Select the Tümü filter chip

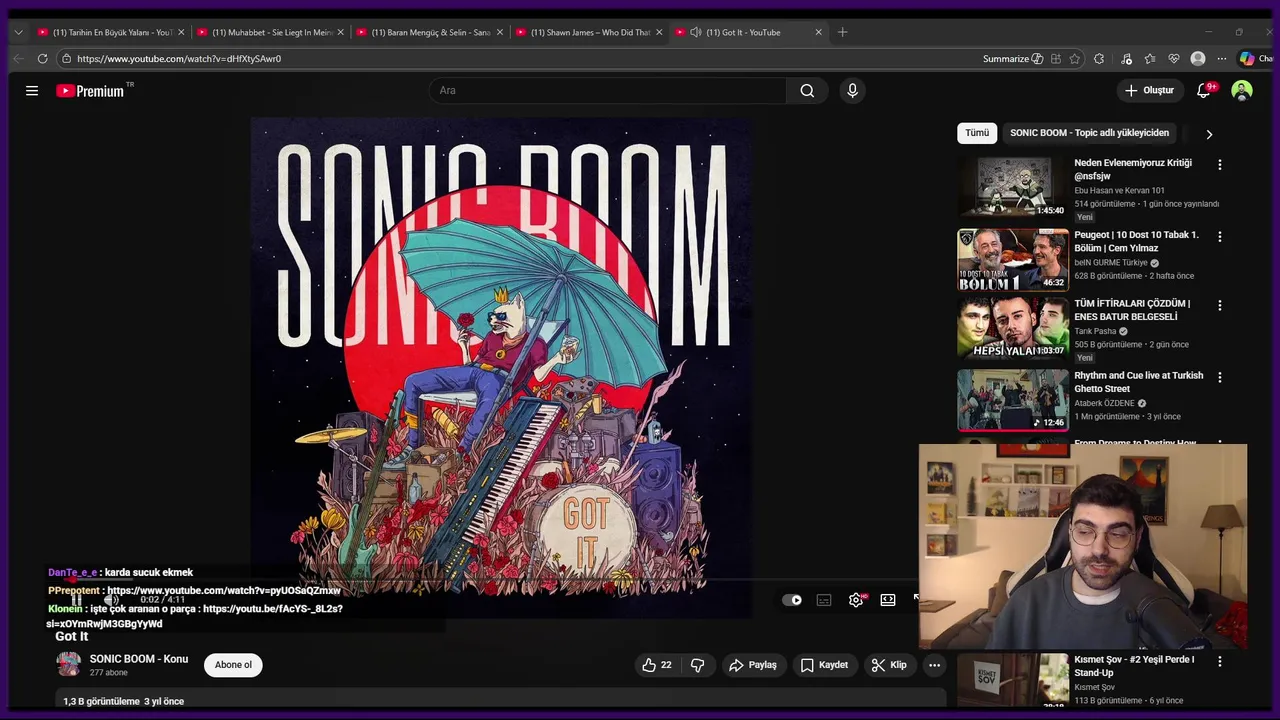[977, 133]
